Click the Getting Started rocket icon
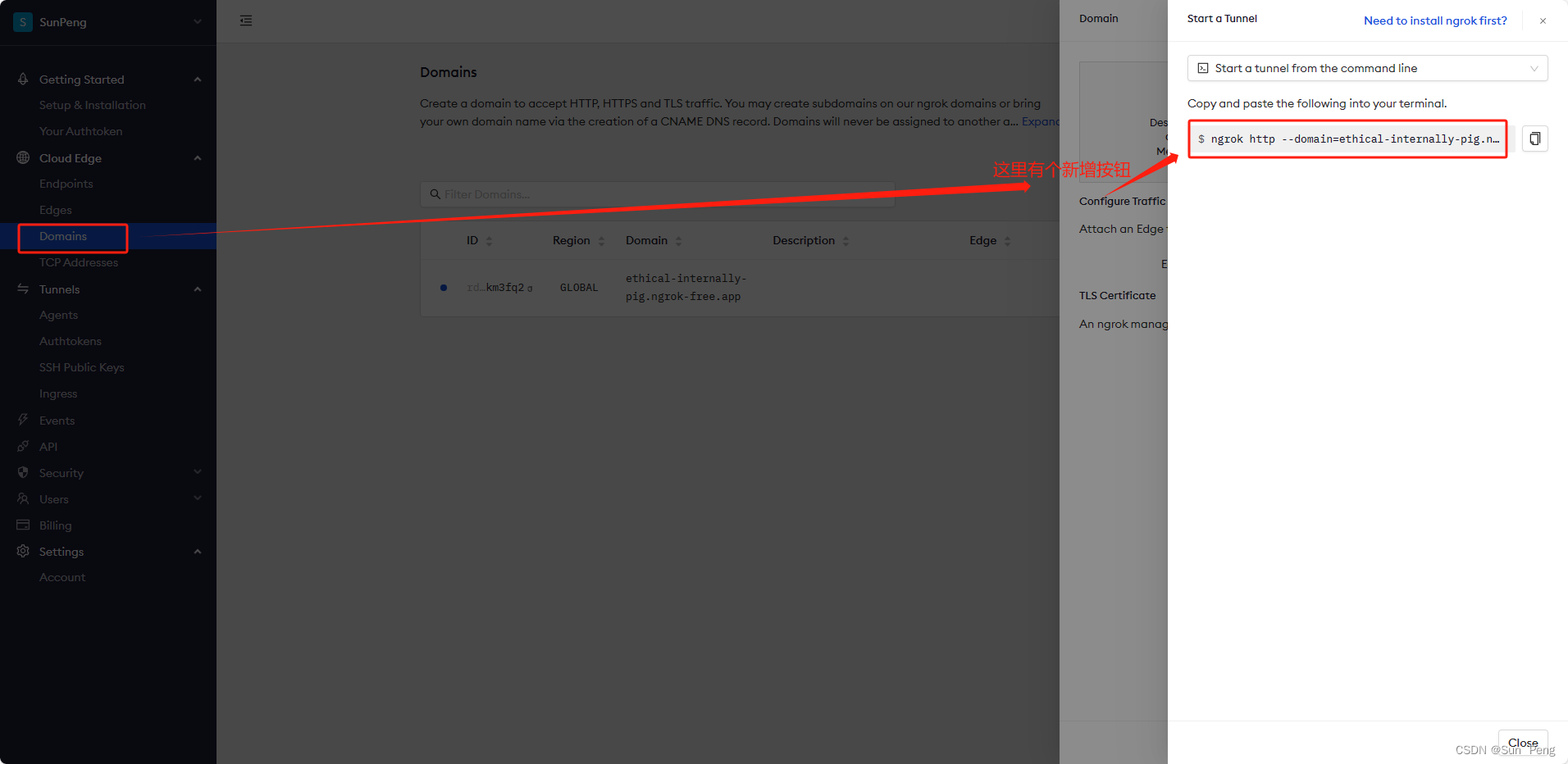Viewport: 1568px width, 764px height. coord(23,80)
